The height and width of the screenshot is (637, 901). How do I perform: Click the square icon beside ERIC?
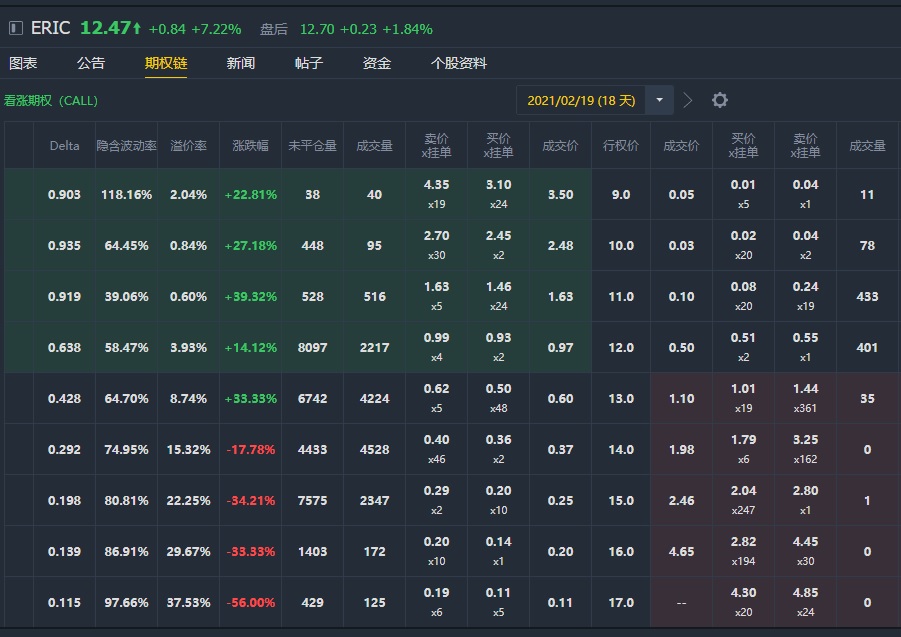(x=15, y=28)
